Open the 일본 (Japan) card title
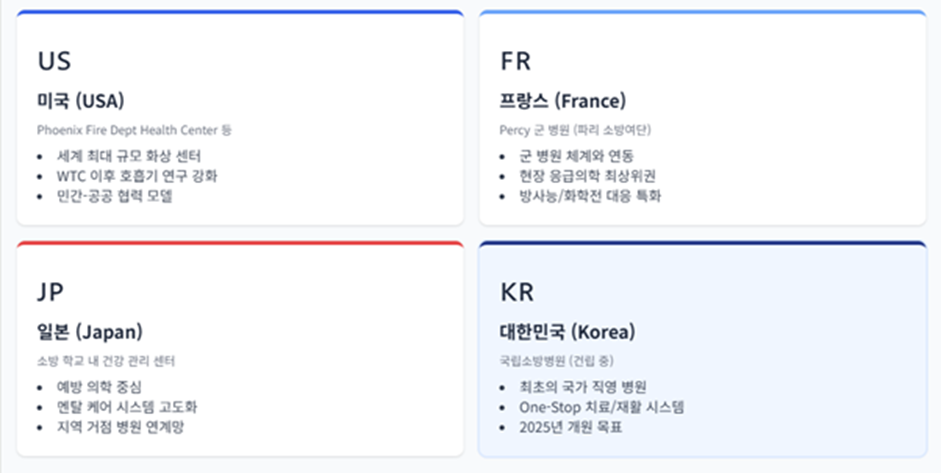 [x=90, y=332]
